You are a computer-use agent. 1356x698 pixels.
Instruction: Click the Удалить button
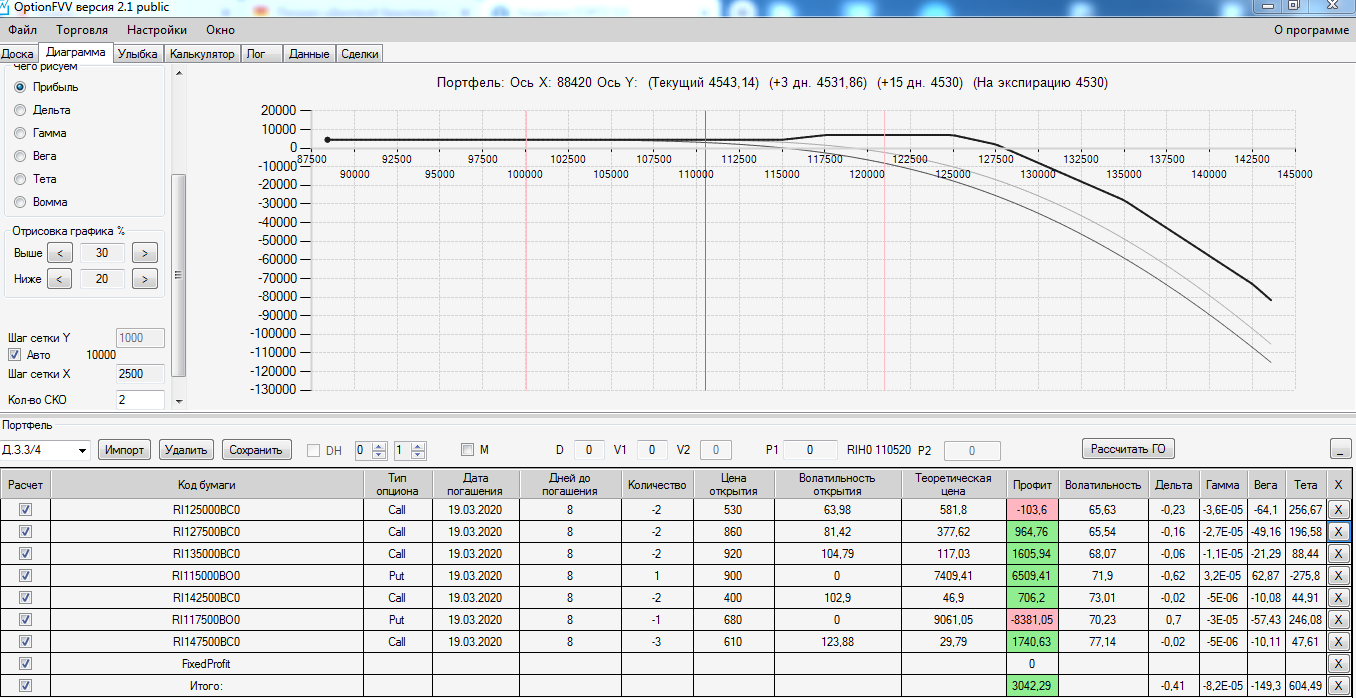click(186, 450)
